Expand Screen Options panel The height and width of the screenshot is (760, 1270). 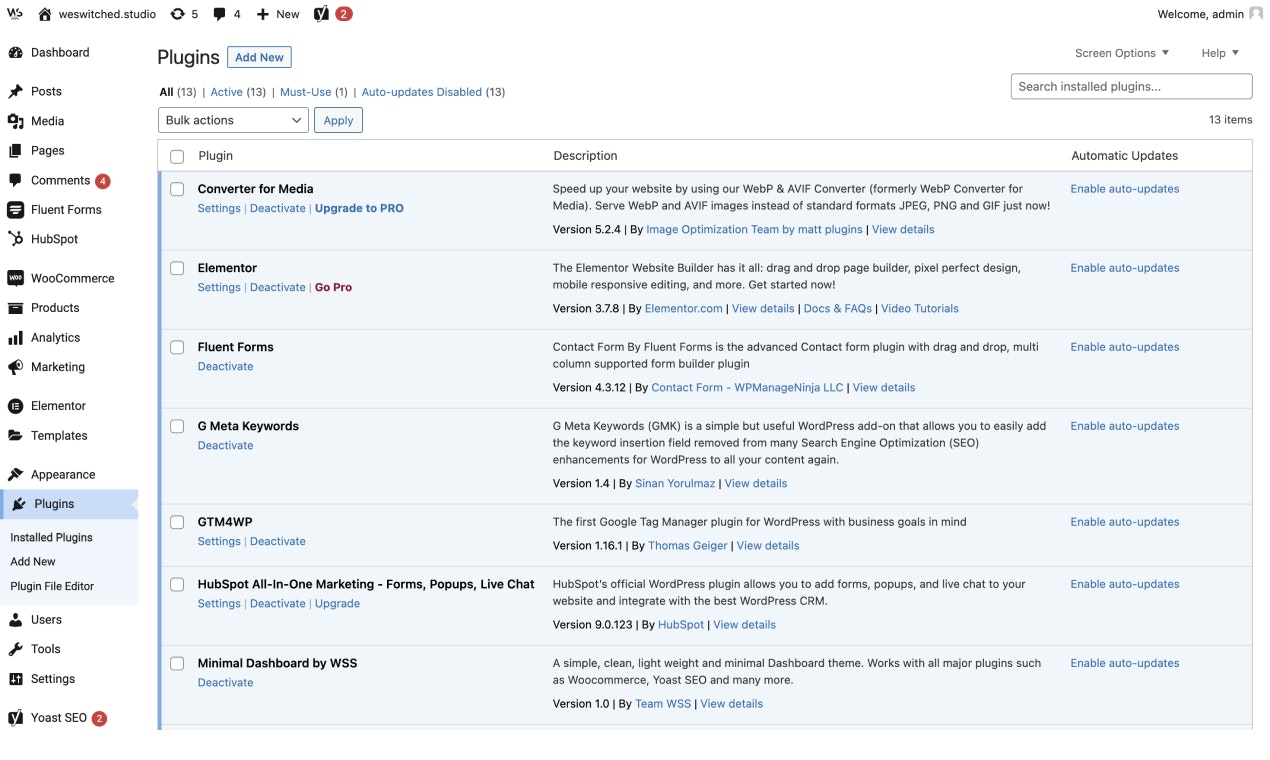click(1122, 53)
